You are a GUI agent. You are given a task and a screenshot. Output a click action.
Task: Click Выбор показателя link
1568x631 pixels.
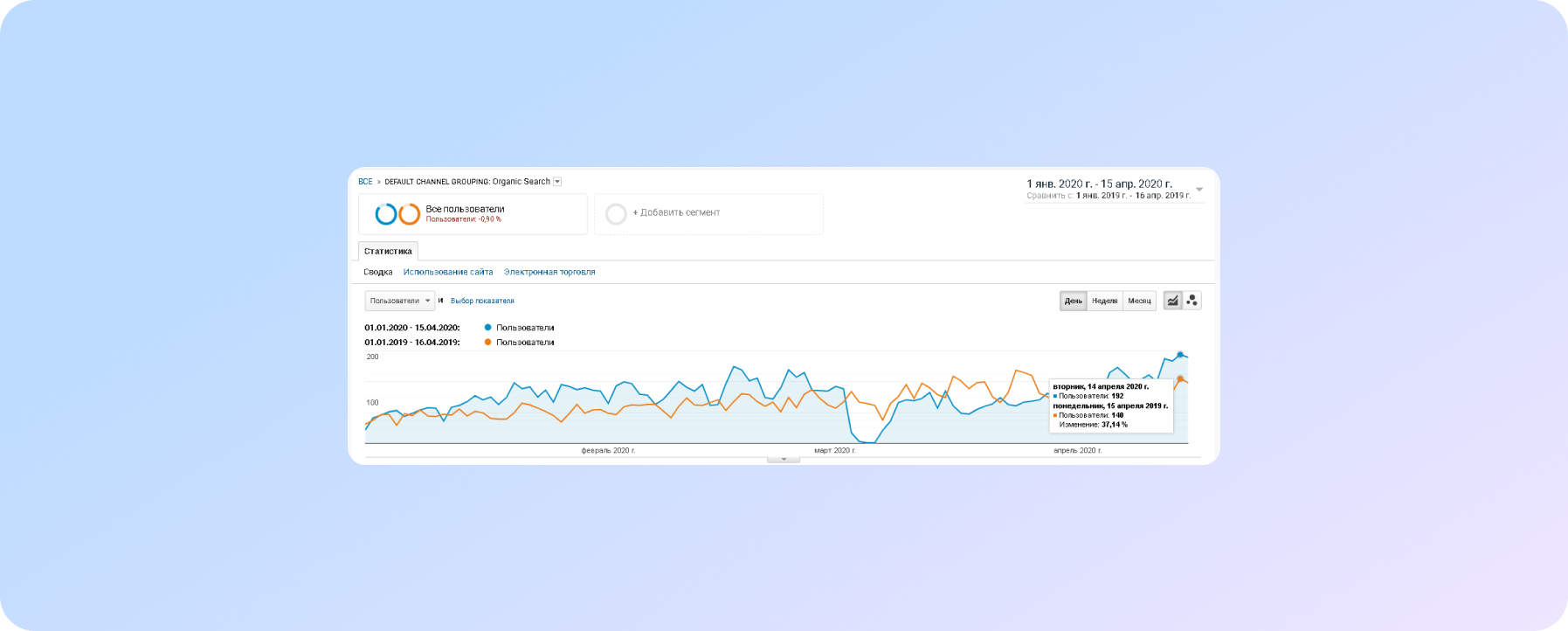(482, 301)
